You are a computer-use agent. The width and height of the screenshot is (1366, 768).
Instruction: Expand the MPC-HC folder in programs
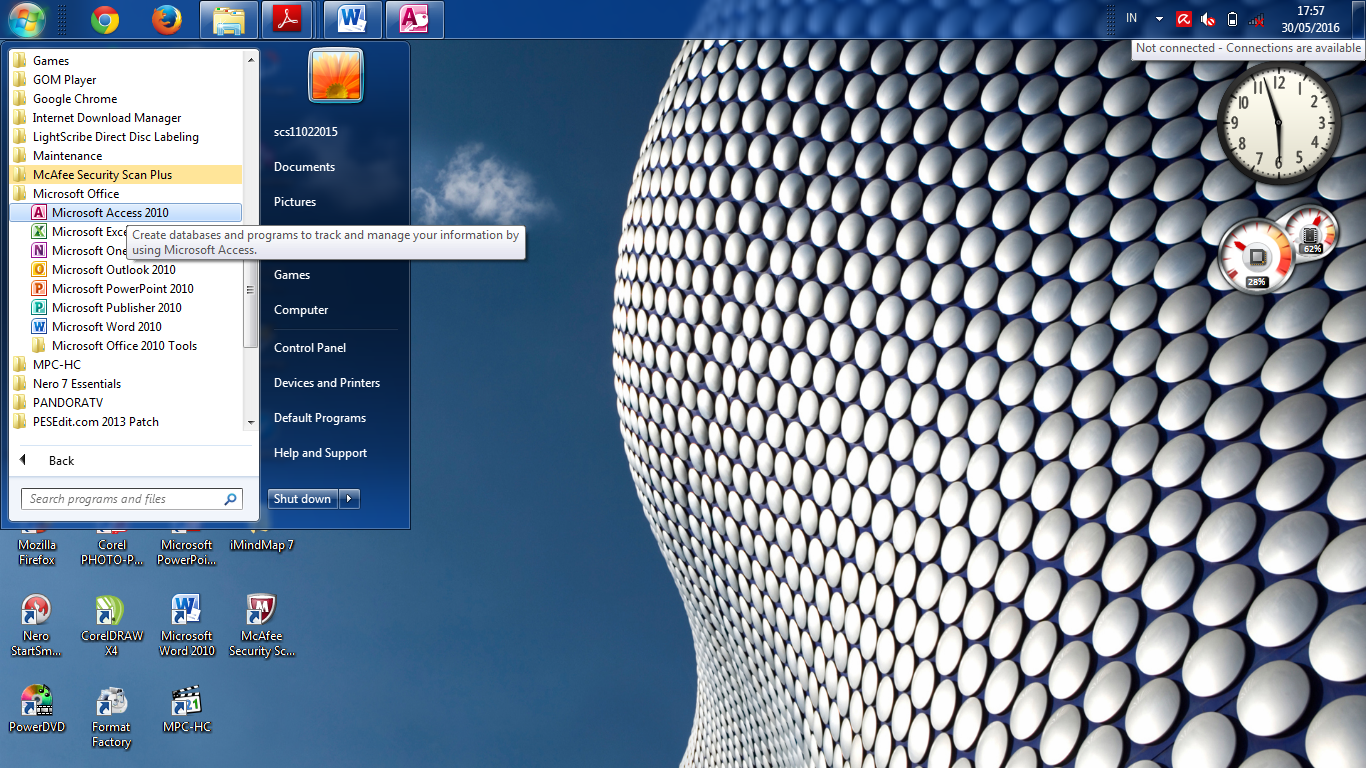pos(56,364)
